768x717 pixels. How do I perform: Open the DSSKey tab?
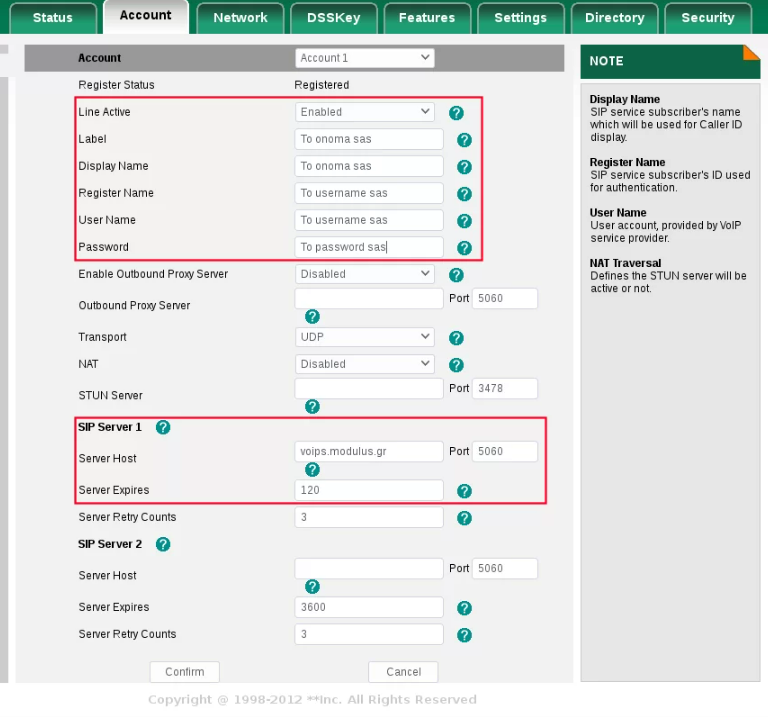[x=333, y=18]
